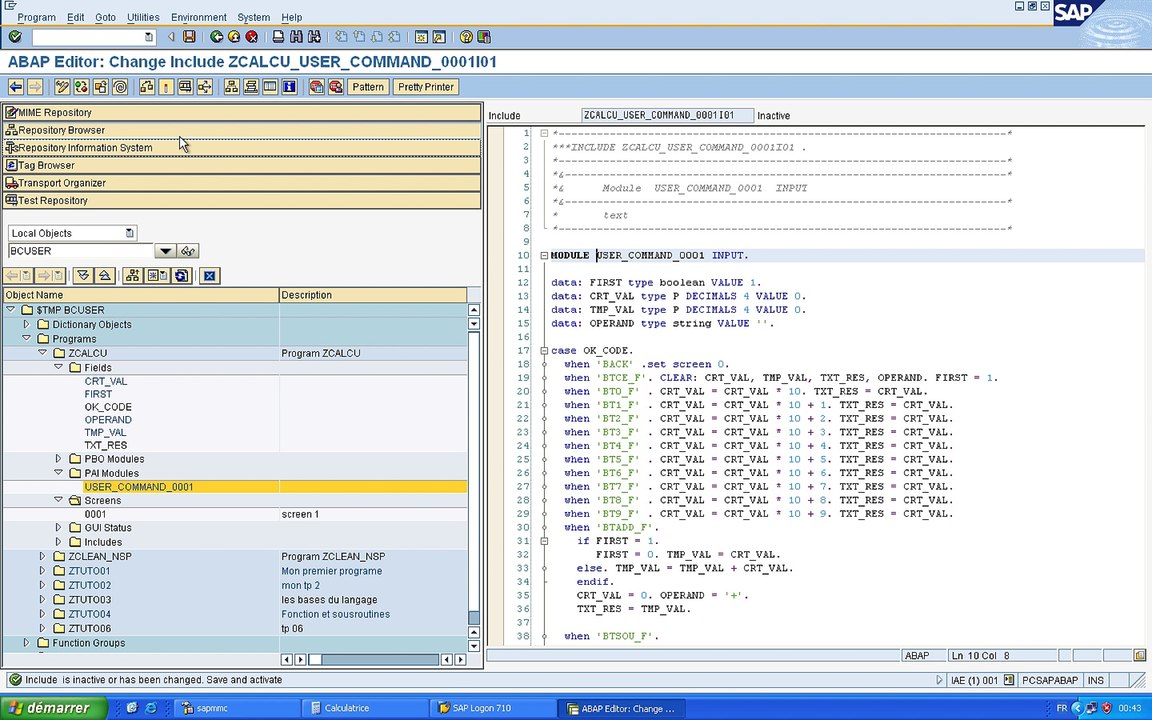Open the BCUSER history dropdown arrow
The height and width of the screenshot is (720, 1152).
click(165, 251)
